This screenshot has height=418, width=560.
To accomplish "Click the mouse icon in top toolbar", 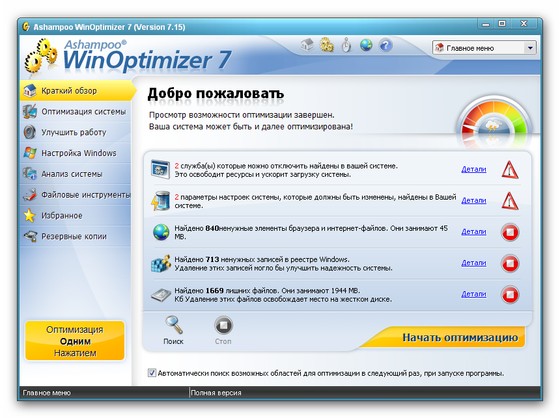I will coord(346,45).
